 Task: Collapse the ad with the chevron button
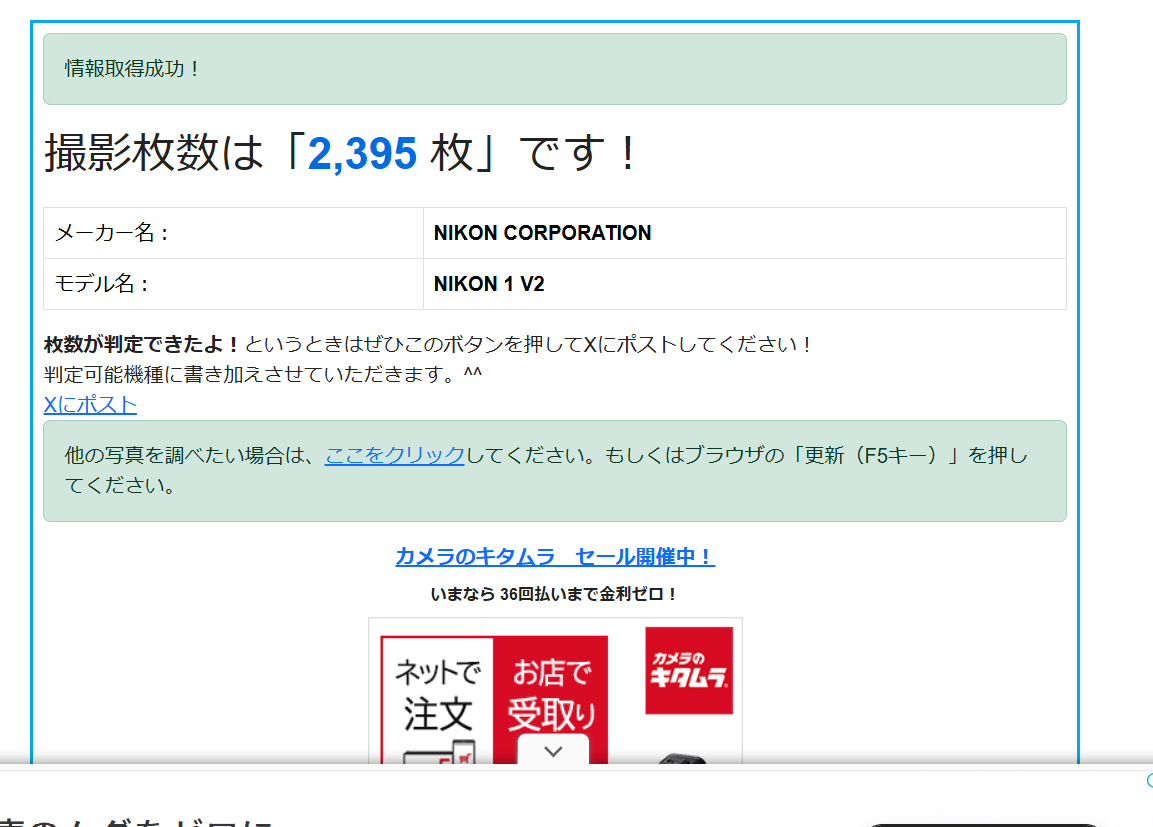point(554,751)
